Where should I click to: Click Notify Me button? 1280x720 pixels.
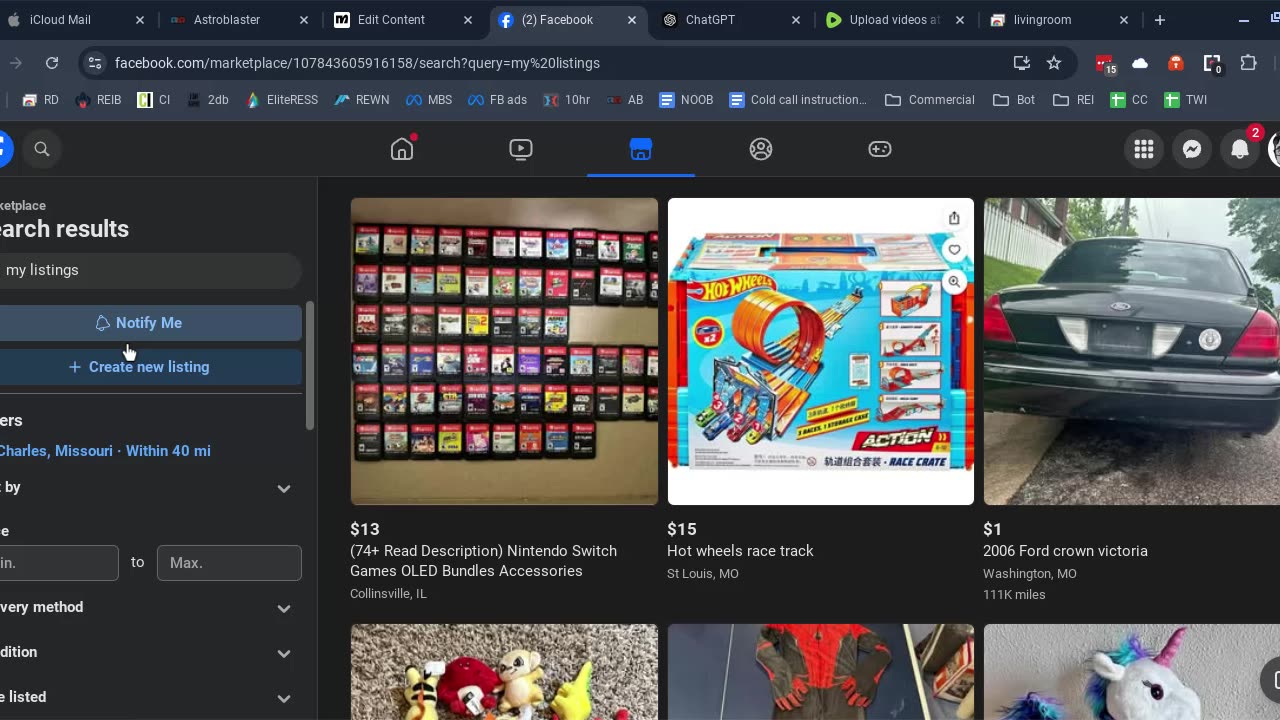(139, 323)
